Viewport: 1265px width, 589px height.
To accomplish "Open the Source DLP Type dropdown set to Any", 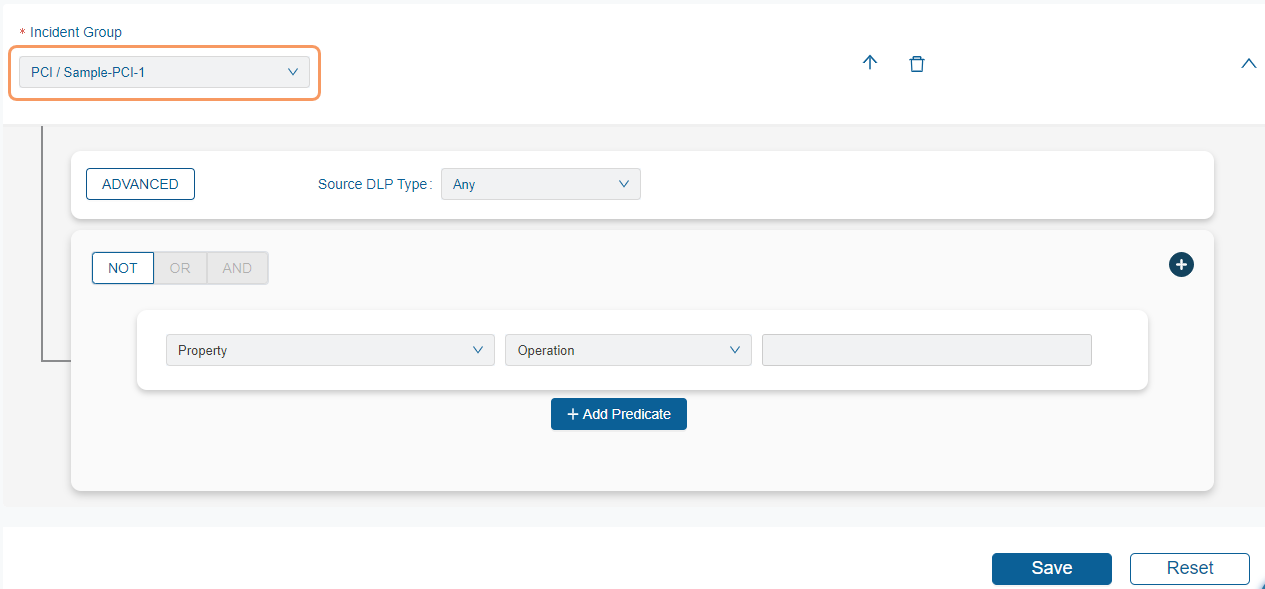I will point(540,184).
